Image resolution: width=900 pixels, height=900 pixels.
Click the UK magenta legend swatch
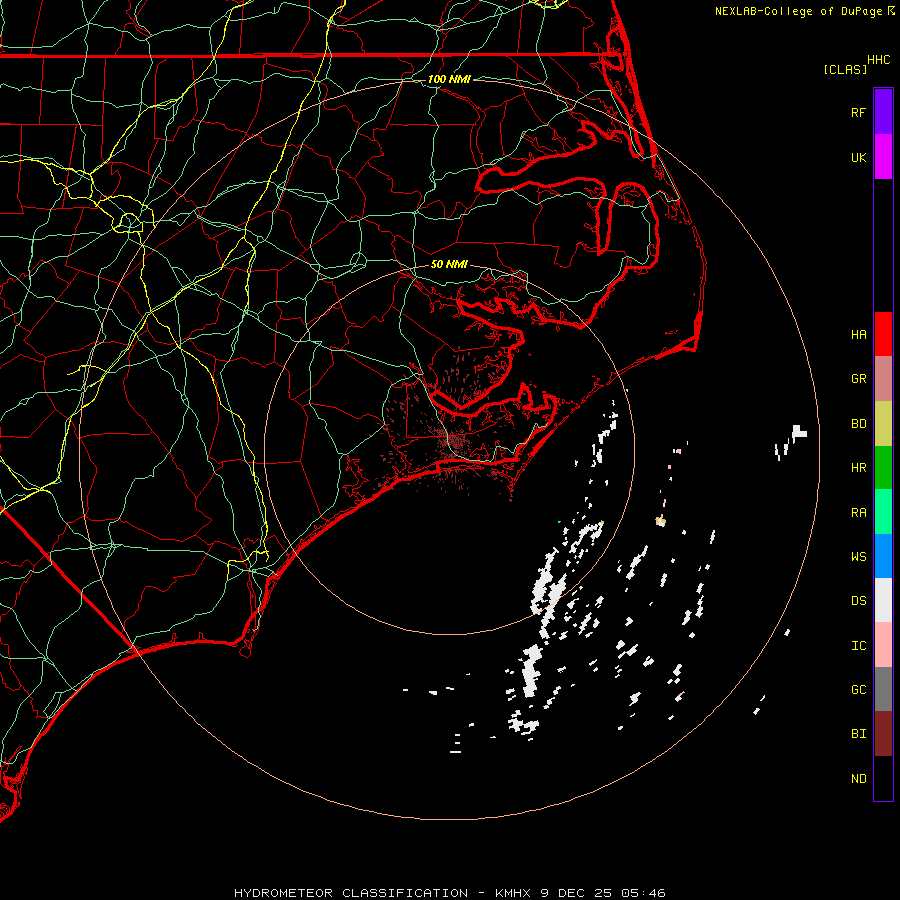(883, 157)
